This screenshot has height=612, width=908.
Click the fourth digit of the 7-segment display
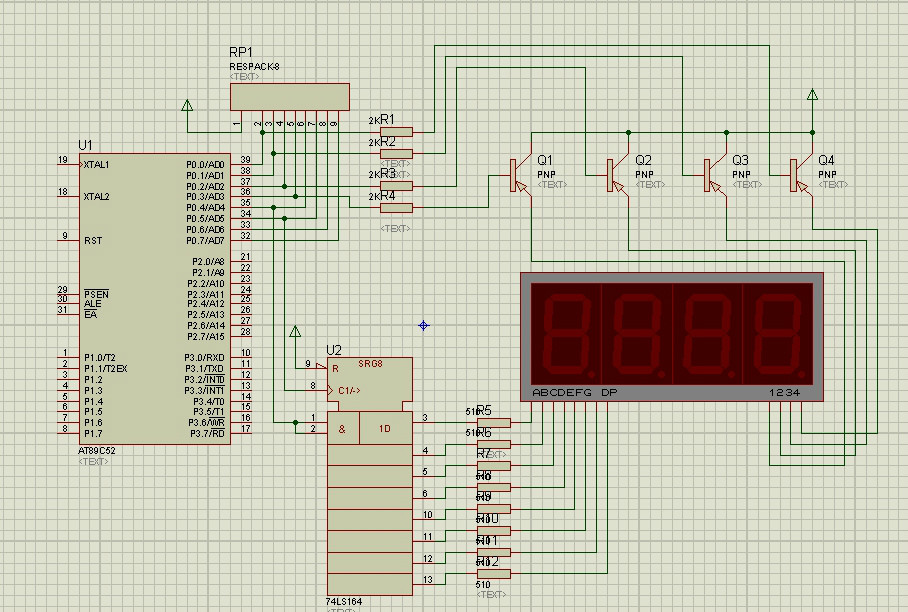[x=781, y=329]
